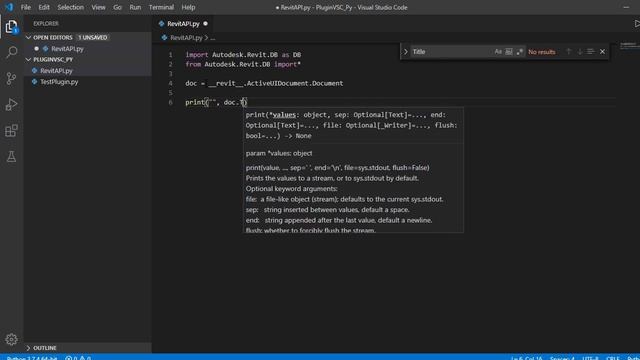
Task: Toggle Find in Selection
Action: coord(591,52)
